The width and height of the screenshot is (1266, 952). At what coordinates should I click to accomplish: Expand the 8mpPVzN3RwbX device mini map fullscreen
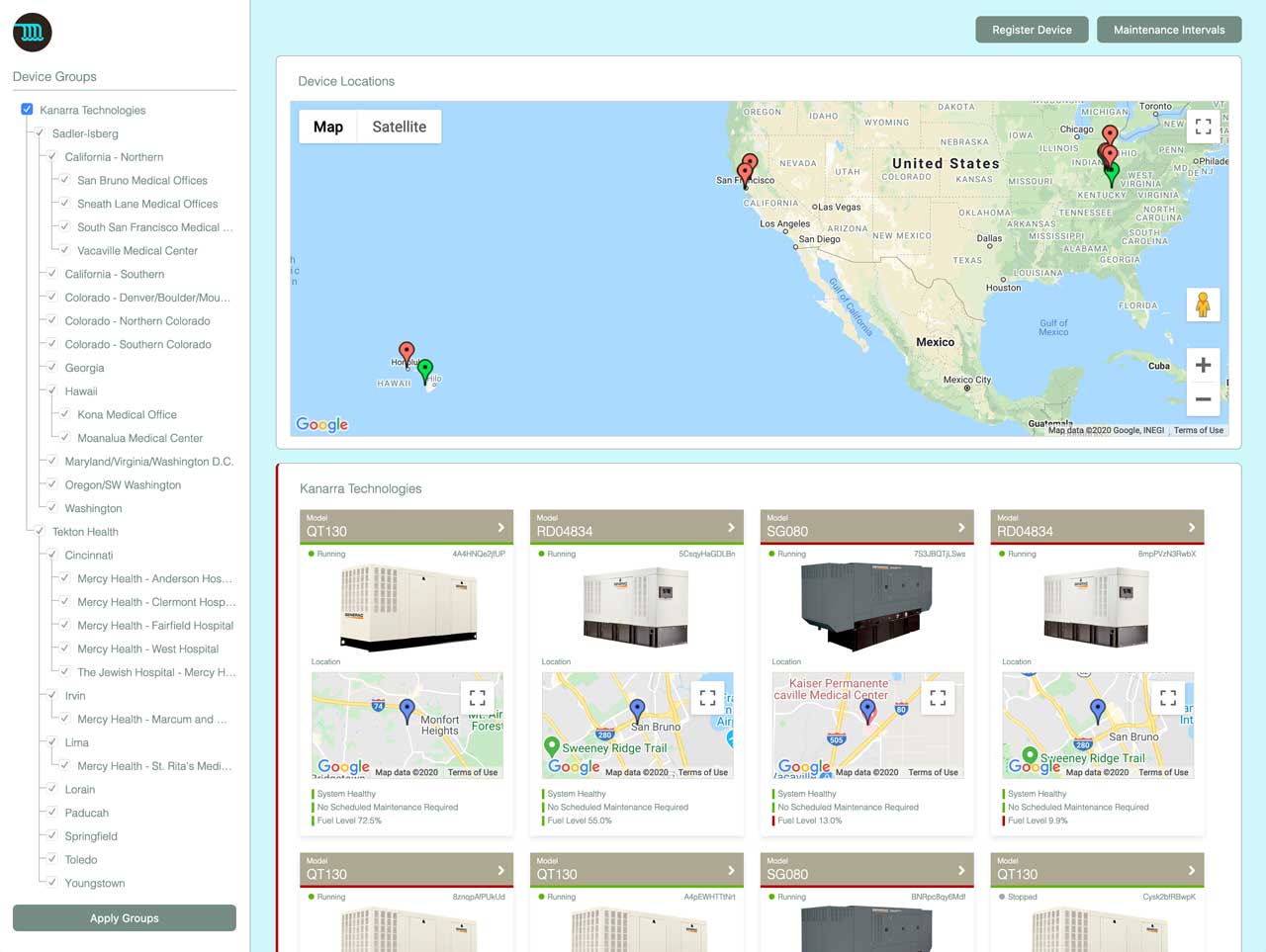tap(1168, 697)
